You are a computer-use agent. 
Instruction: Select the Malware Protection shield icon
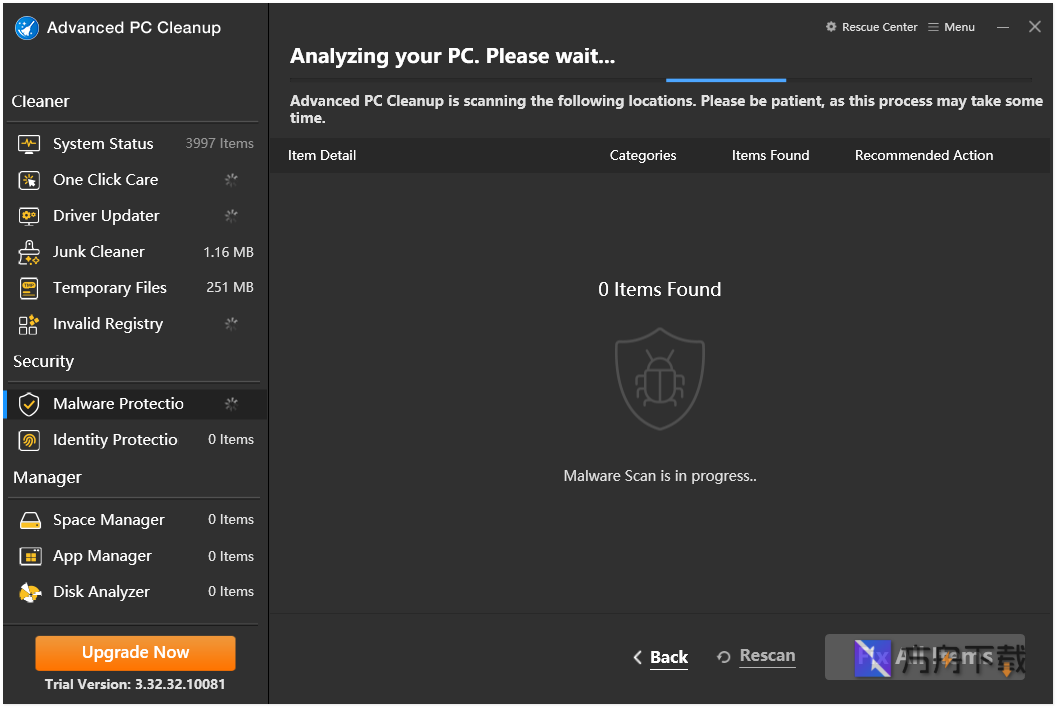[29, 404]
